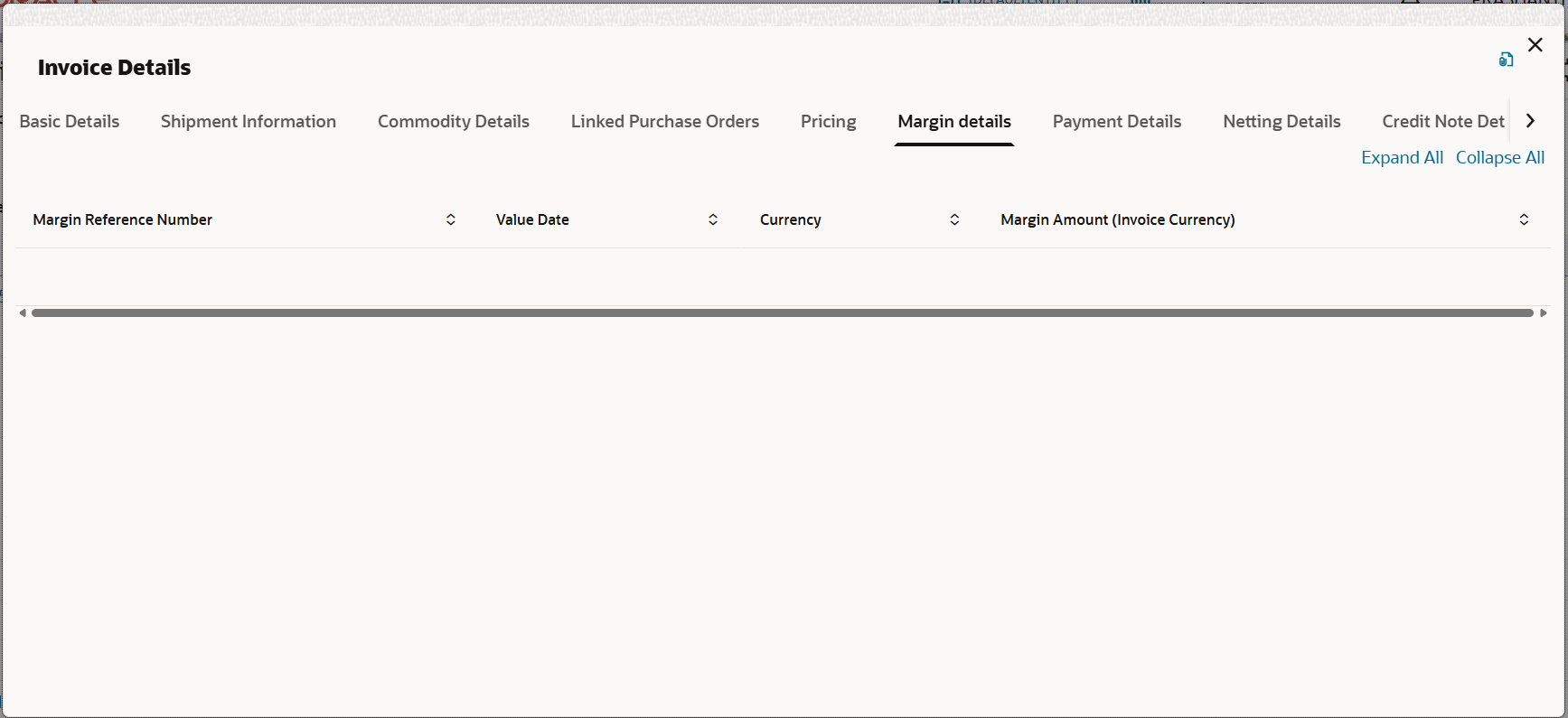The width and height of the screenshot is (1568, 718).
Task: Switch to Netting Details tab
Action: point(1282,121)
